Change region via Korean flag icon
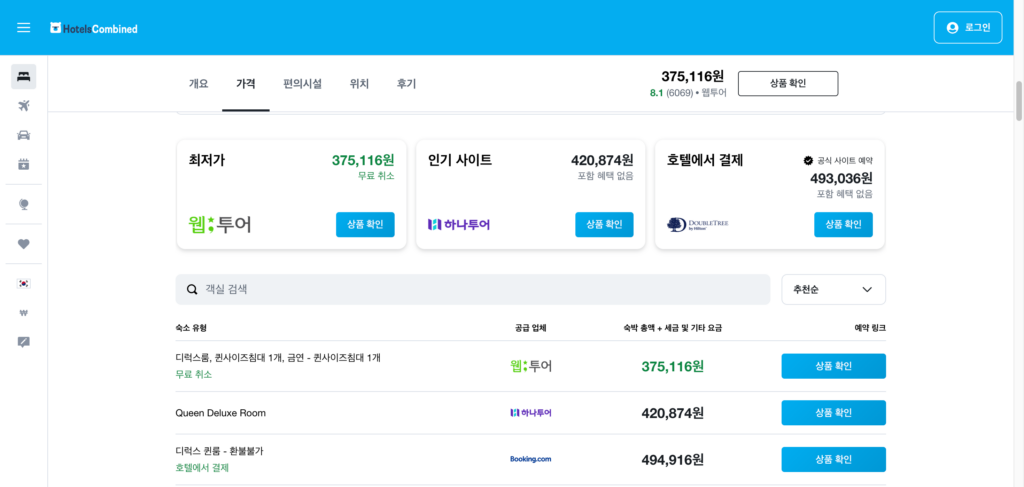 24,283
